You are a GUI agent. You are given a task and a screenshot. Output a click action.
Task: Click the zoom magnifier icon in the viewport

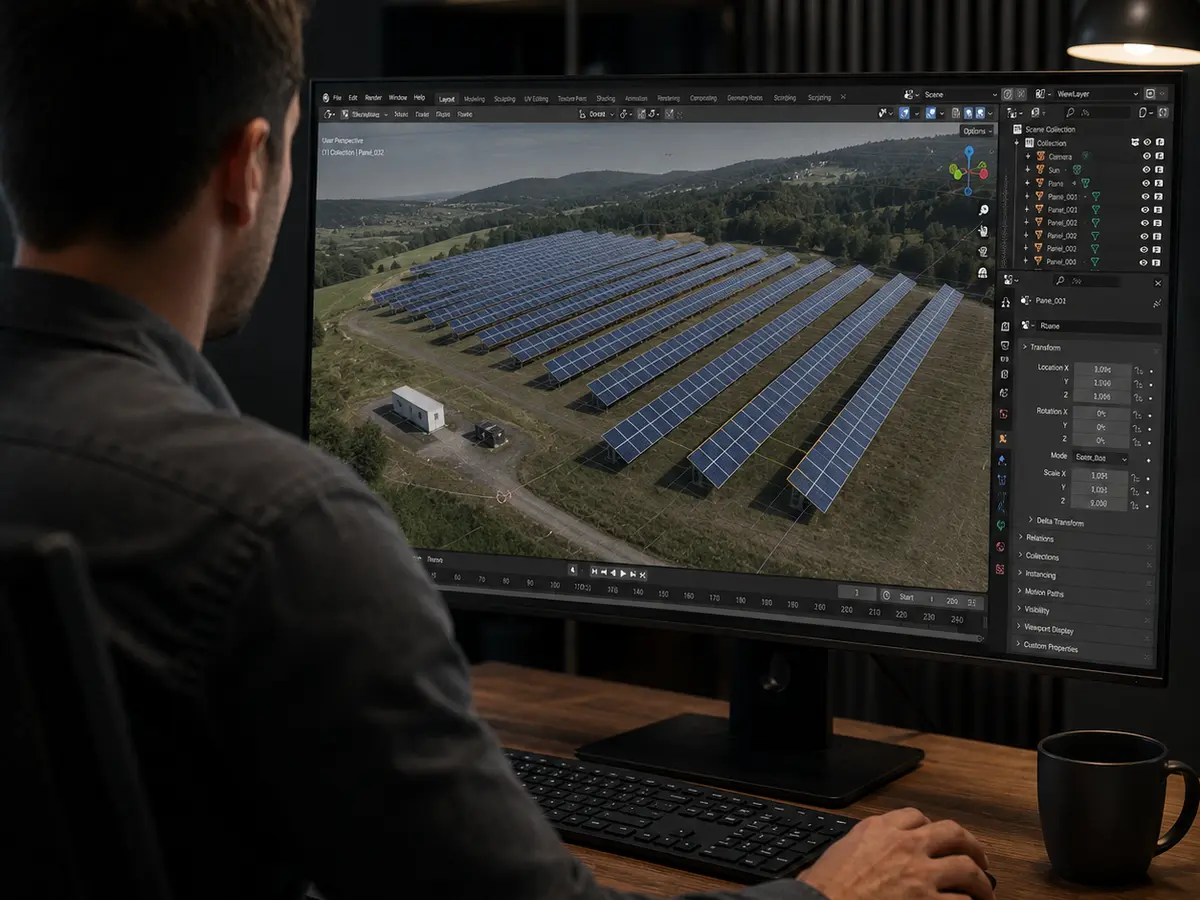tap(984, 209)
